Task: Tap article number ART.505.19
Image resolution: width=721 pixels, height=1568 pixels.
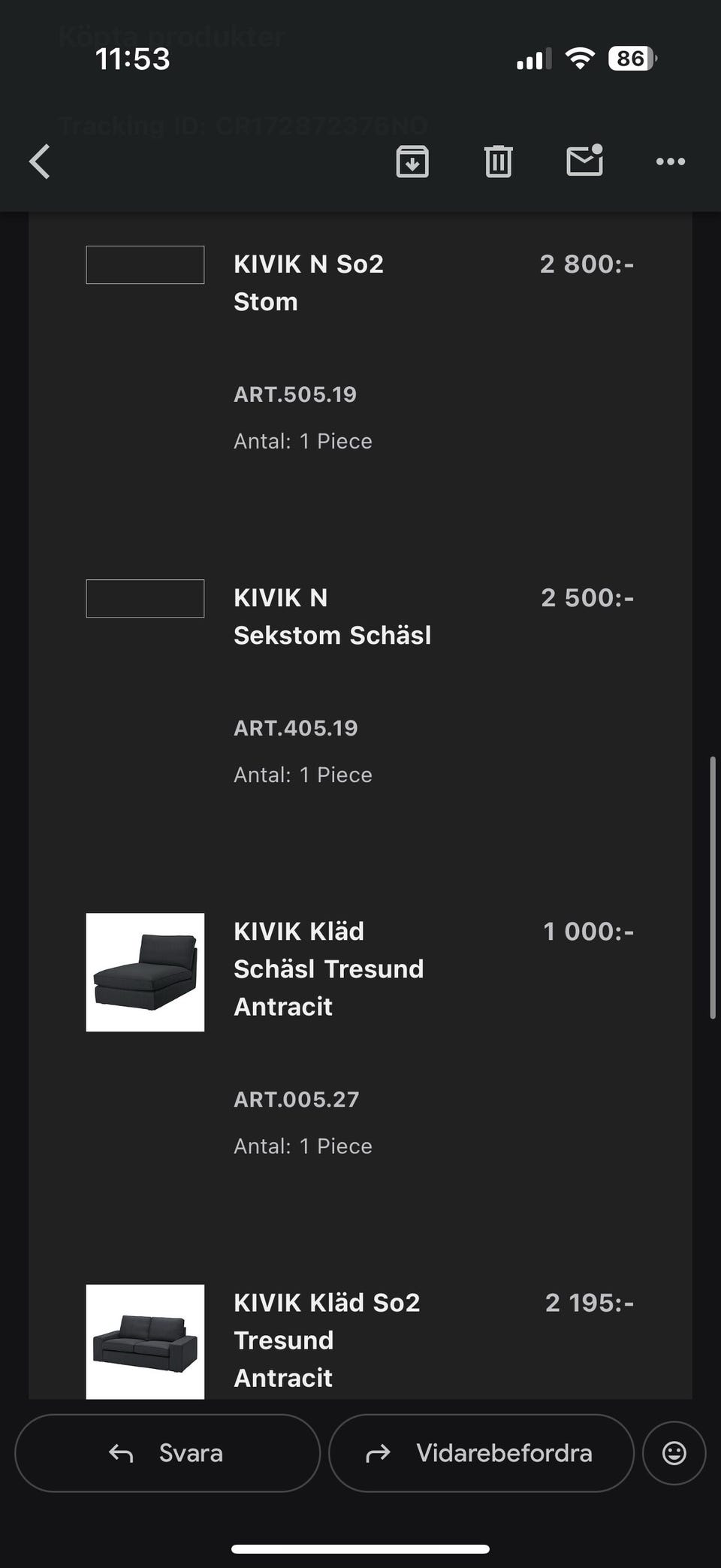Action: pyautogui.click(x=295, y=394)
